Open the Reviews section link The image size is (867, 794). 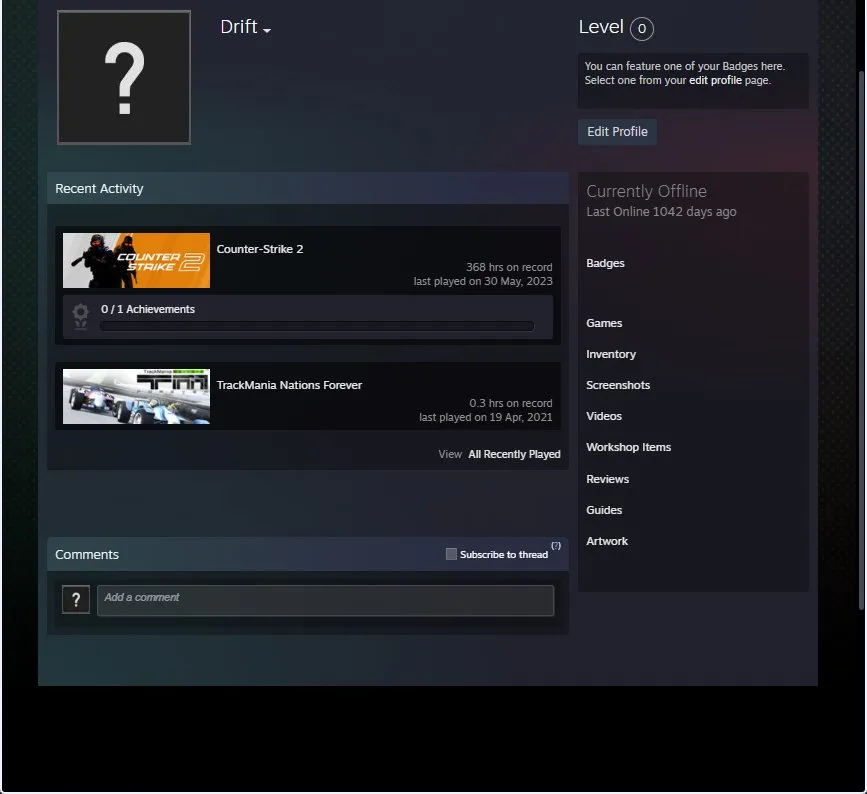[x=608, y=479]
